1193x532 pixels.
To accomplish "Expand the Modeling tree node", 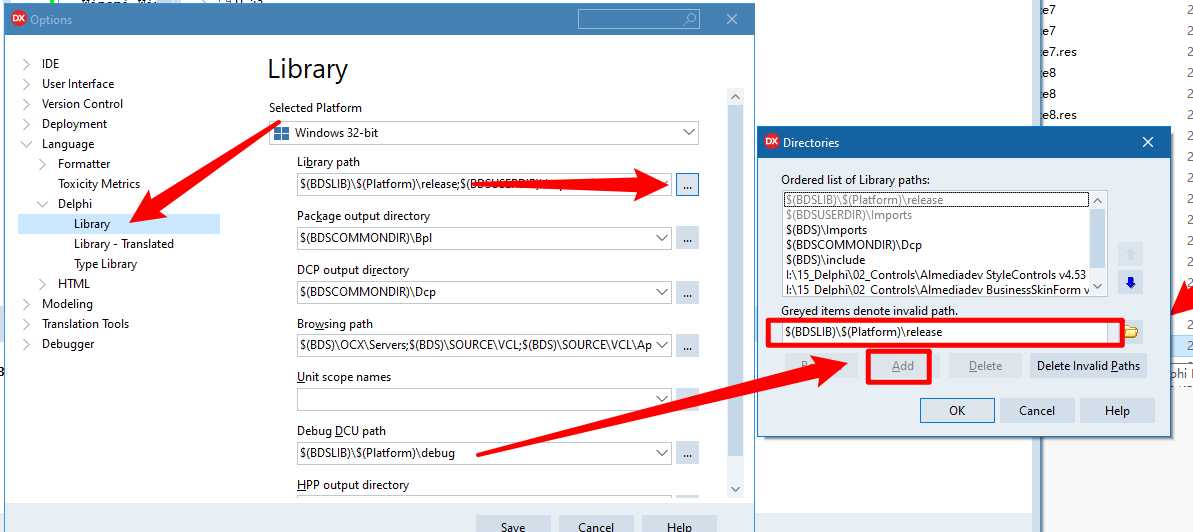I will click(27, 304).
